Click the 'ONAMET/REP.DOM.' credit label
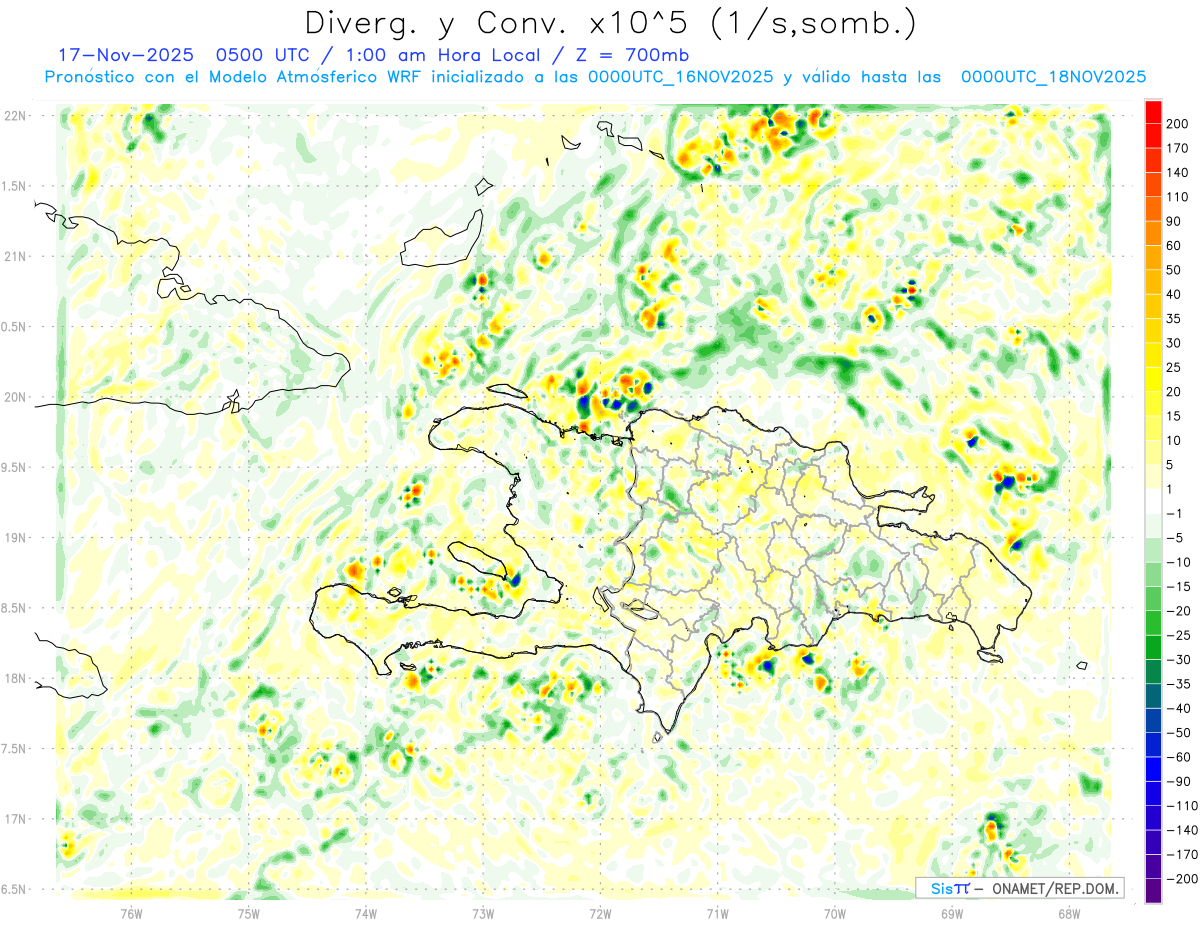This screenshot has height=927, width=1200. (x=1053, y=888)
